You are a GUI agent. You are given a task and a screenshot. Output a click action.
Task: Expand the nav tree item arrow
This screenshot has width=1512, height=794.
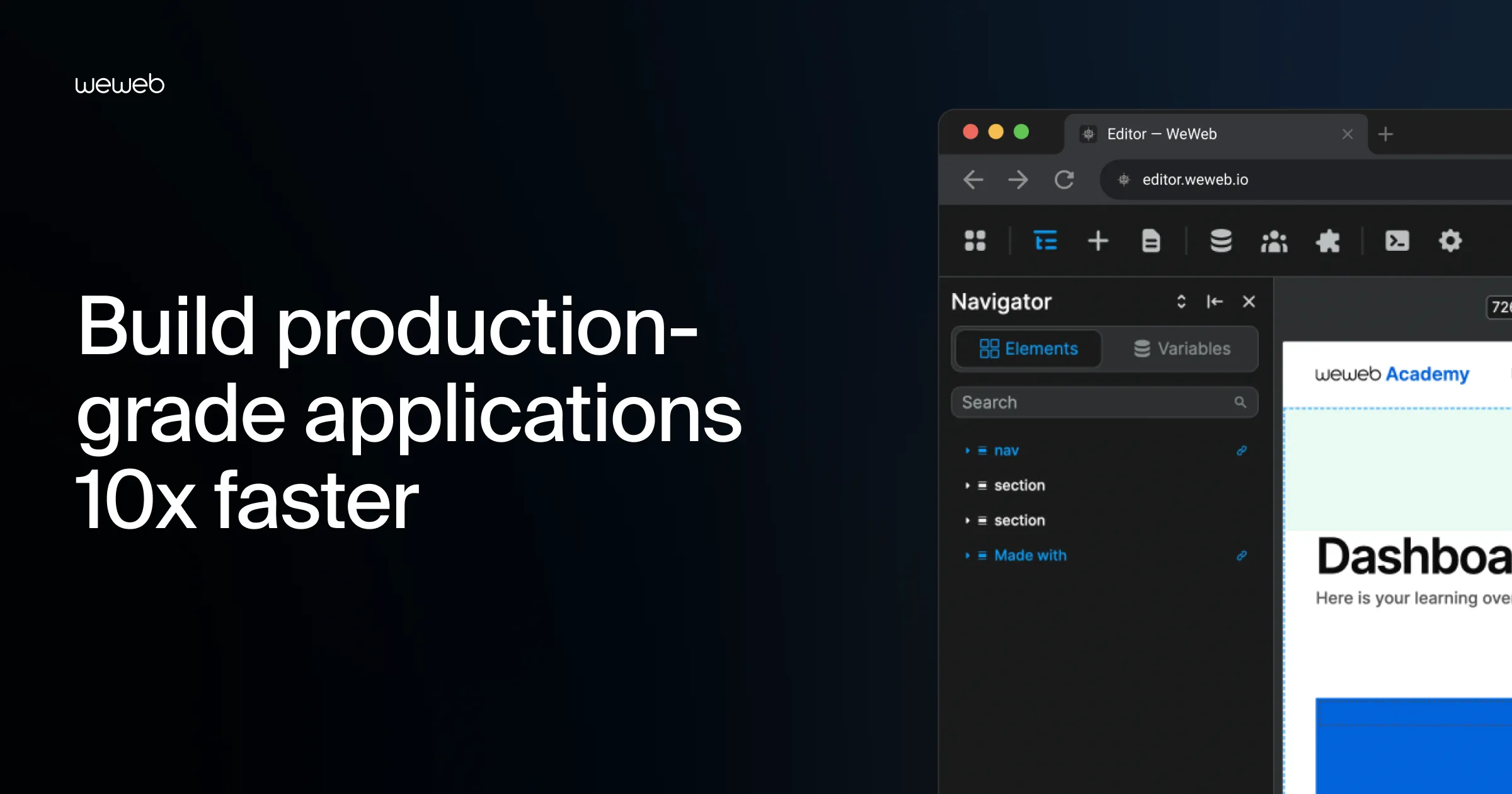pos(967,451)
